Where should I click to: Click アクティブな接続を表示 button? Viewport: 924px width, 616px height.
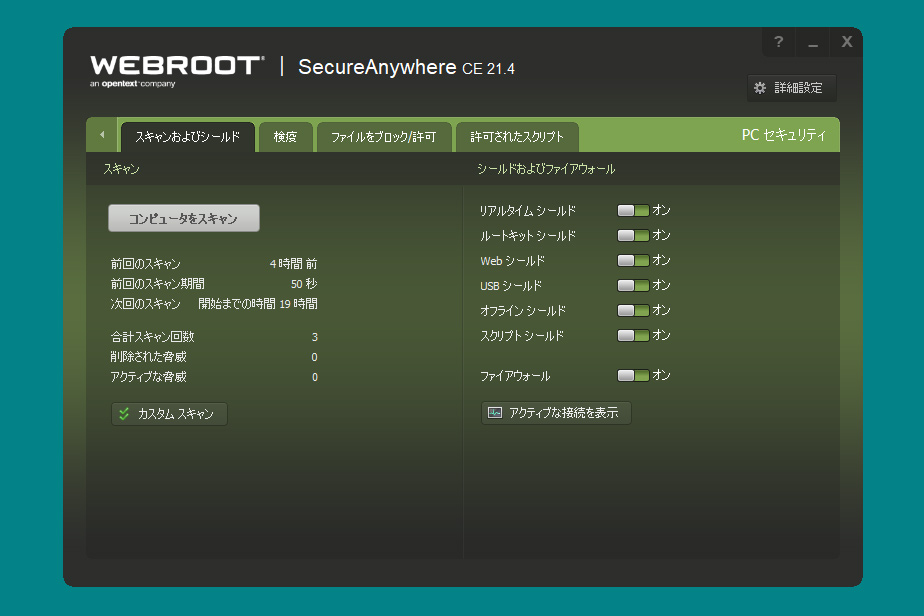[x=556, y=413]
